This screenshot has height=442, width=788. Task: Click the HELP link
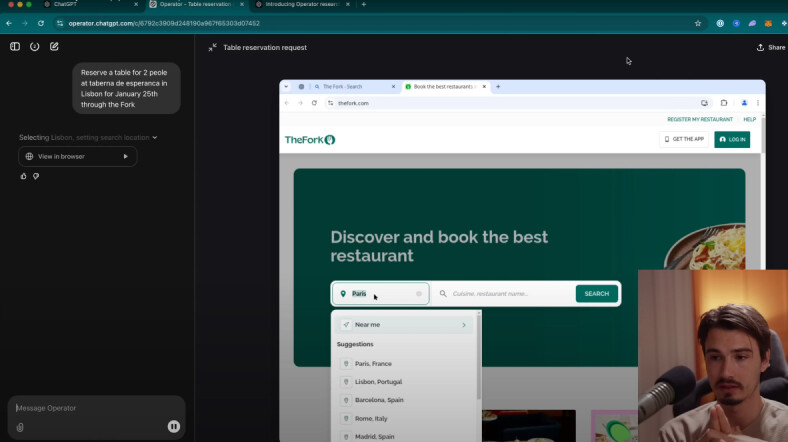click(x=749, y=120)
